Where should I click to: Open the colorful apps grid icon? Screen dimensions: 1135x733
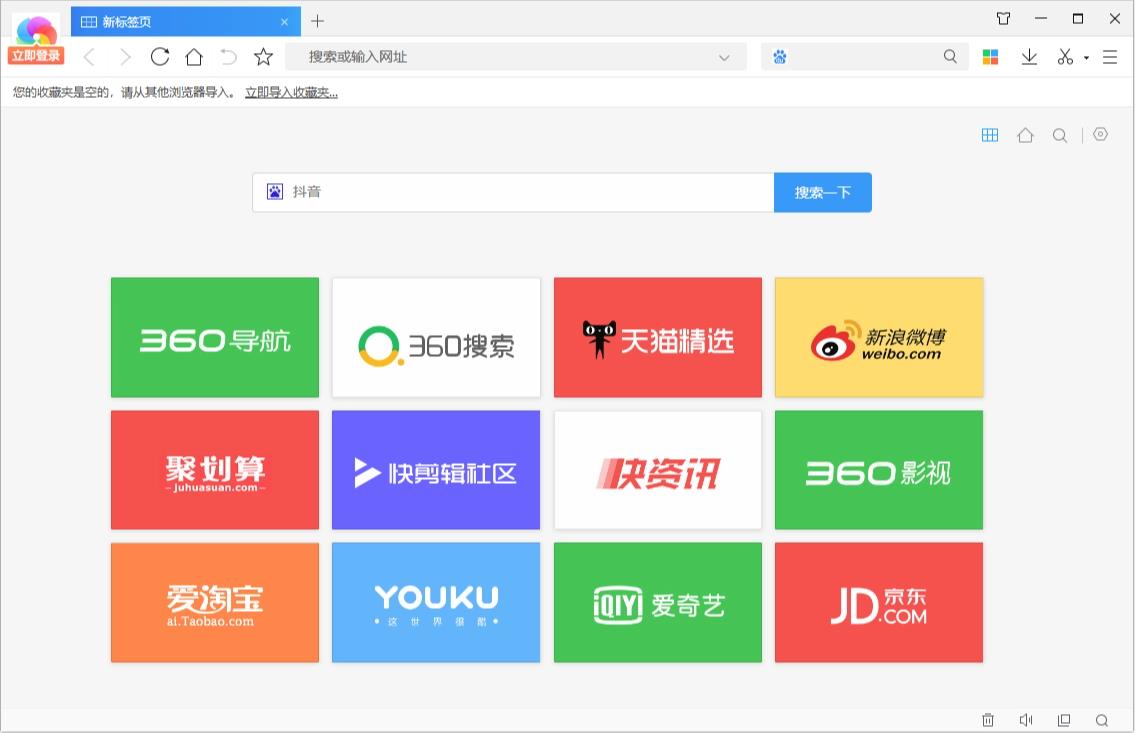(x=990, y=57)
